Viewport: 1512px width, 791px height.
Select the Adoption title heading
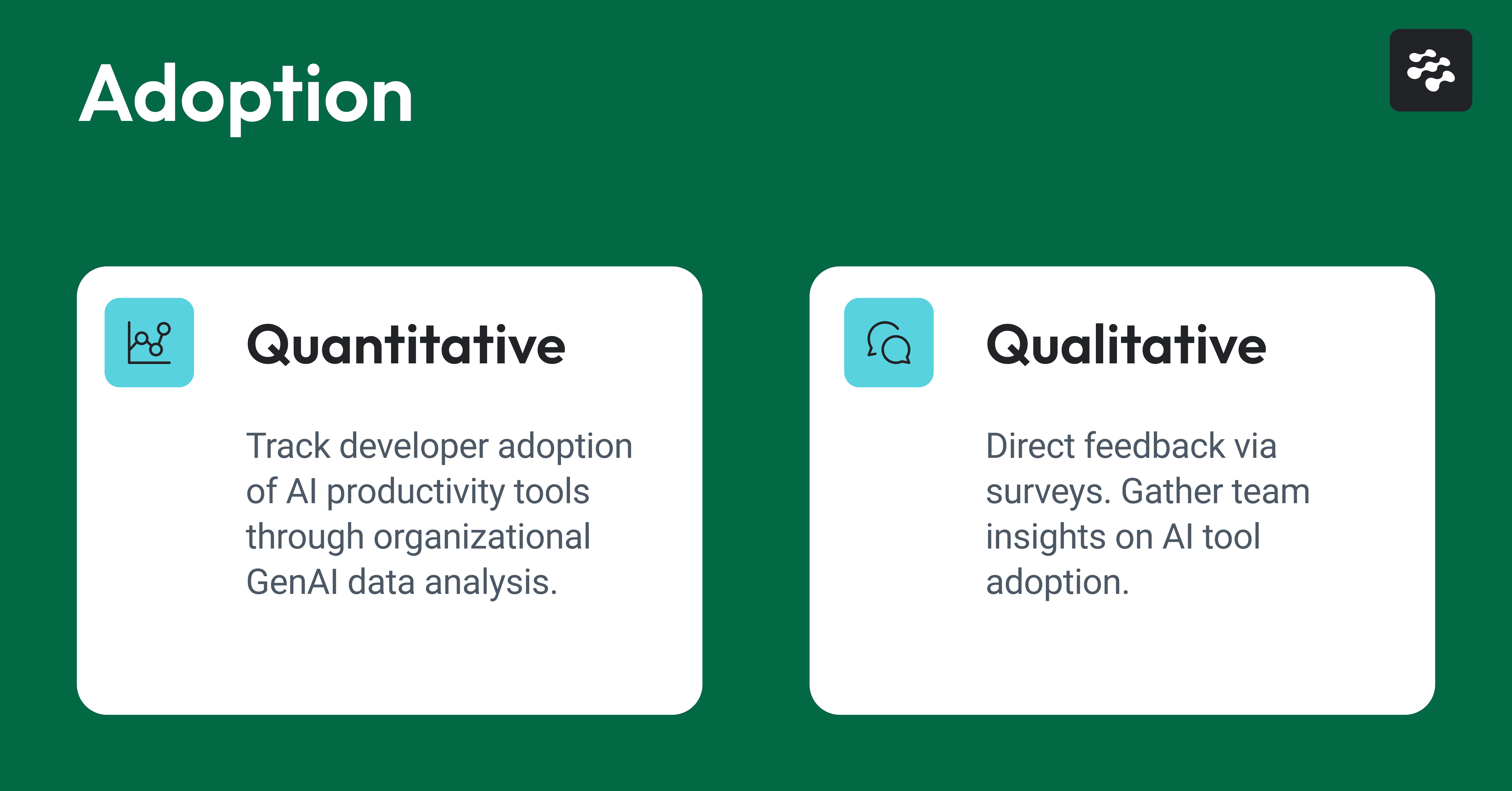[x=246, y=97]
